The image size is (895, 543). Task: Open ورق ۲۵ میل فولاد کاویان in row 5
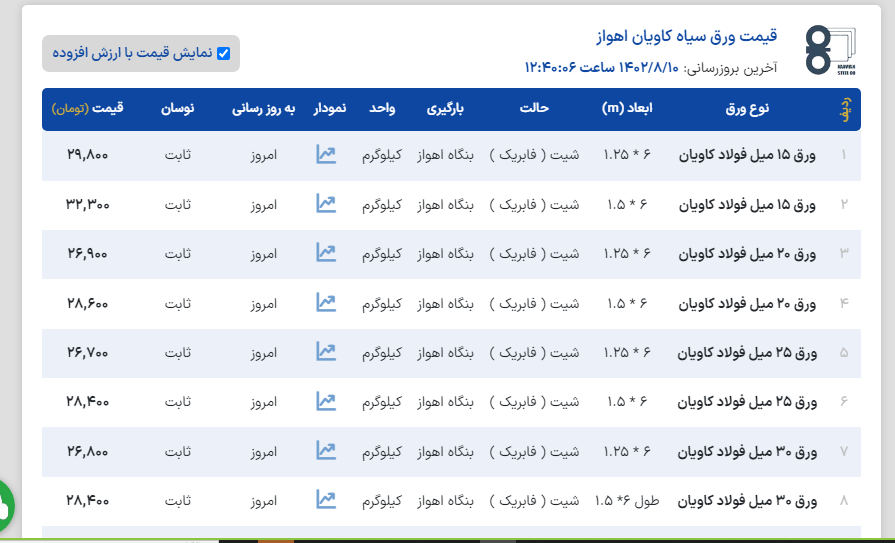(747, 352)
